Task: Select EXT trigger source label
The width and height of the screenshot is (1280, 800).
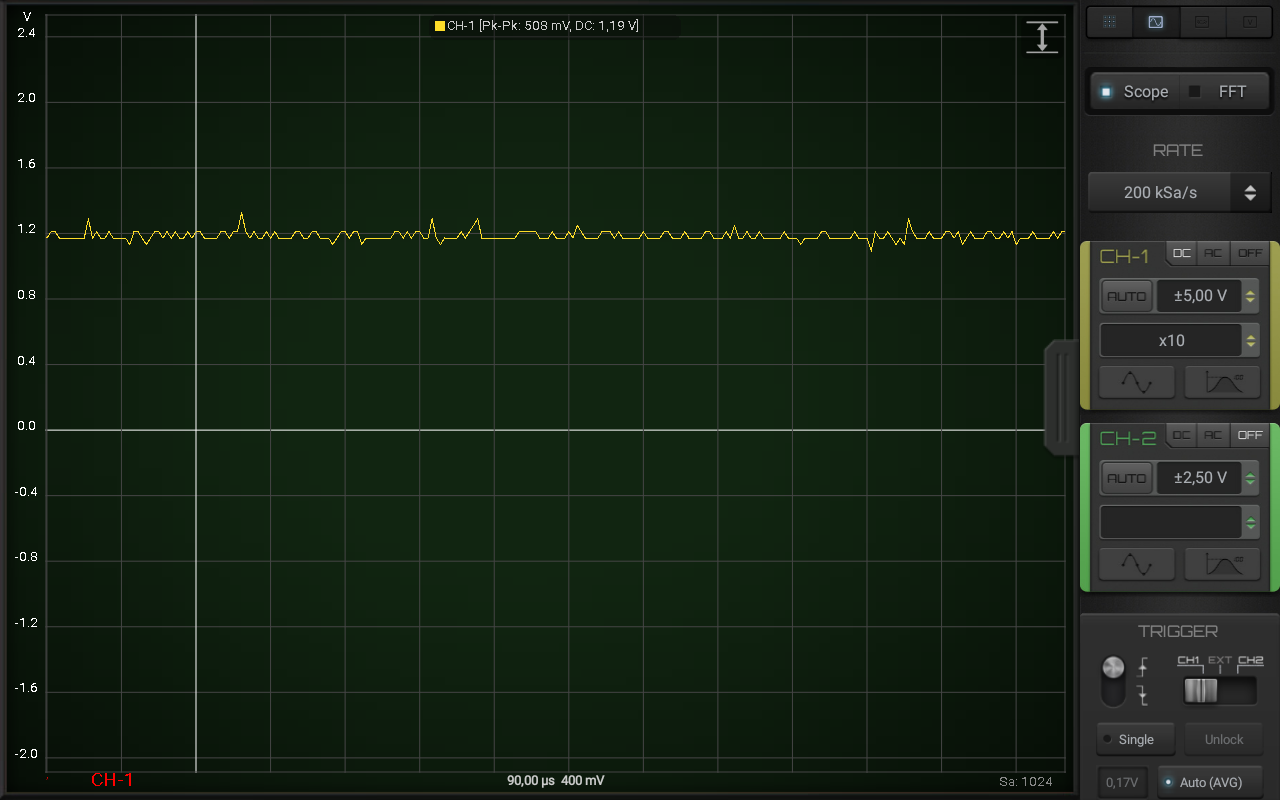Action: [1220, 660]
